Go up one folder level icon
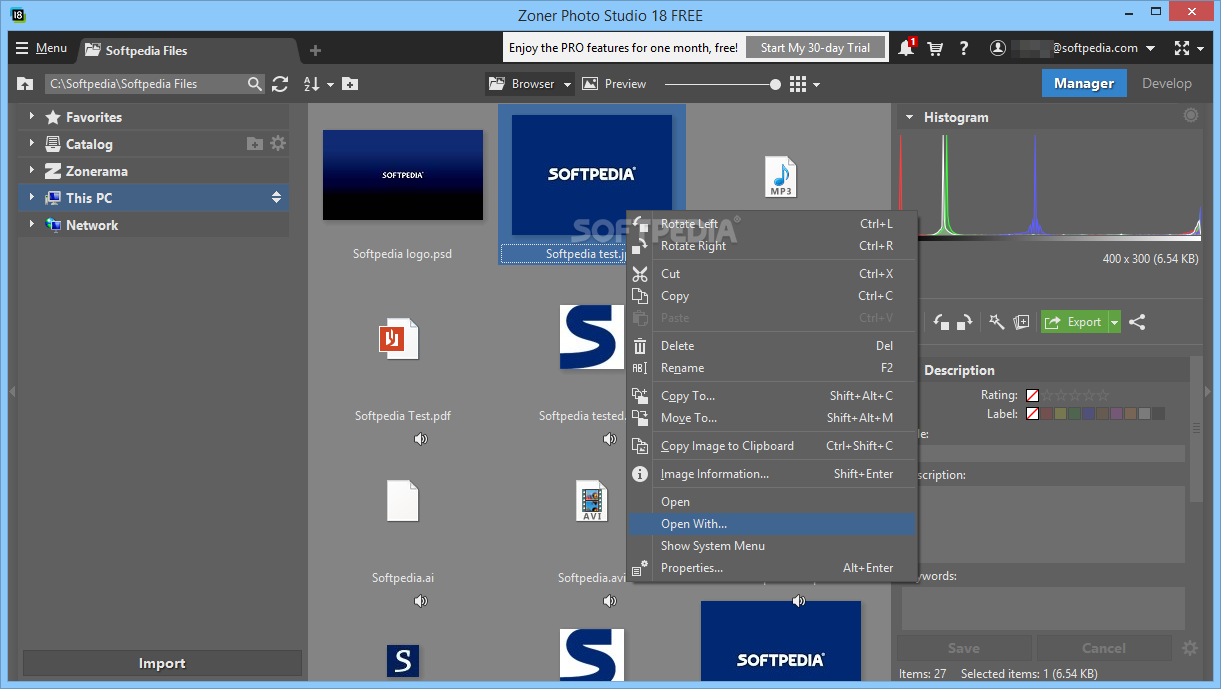Image resolution: width=1221 pixels, height=689 pixels. coord(26,84)
